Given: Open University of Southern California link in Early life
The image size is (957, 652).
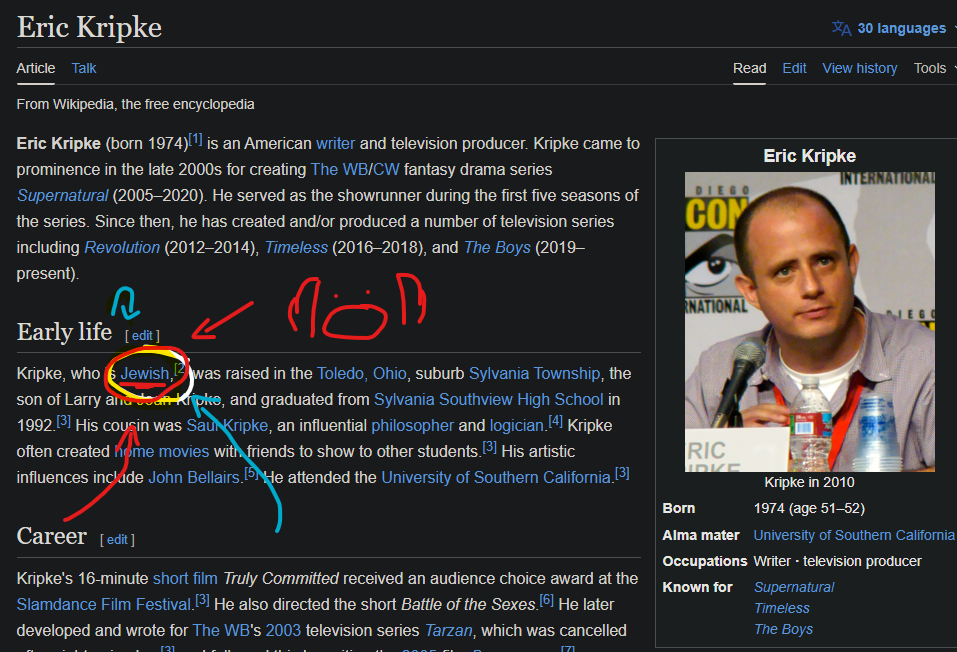Looking at the screenshot, I should [x=496, y=477].
